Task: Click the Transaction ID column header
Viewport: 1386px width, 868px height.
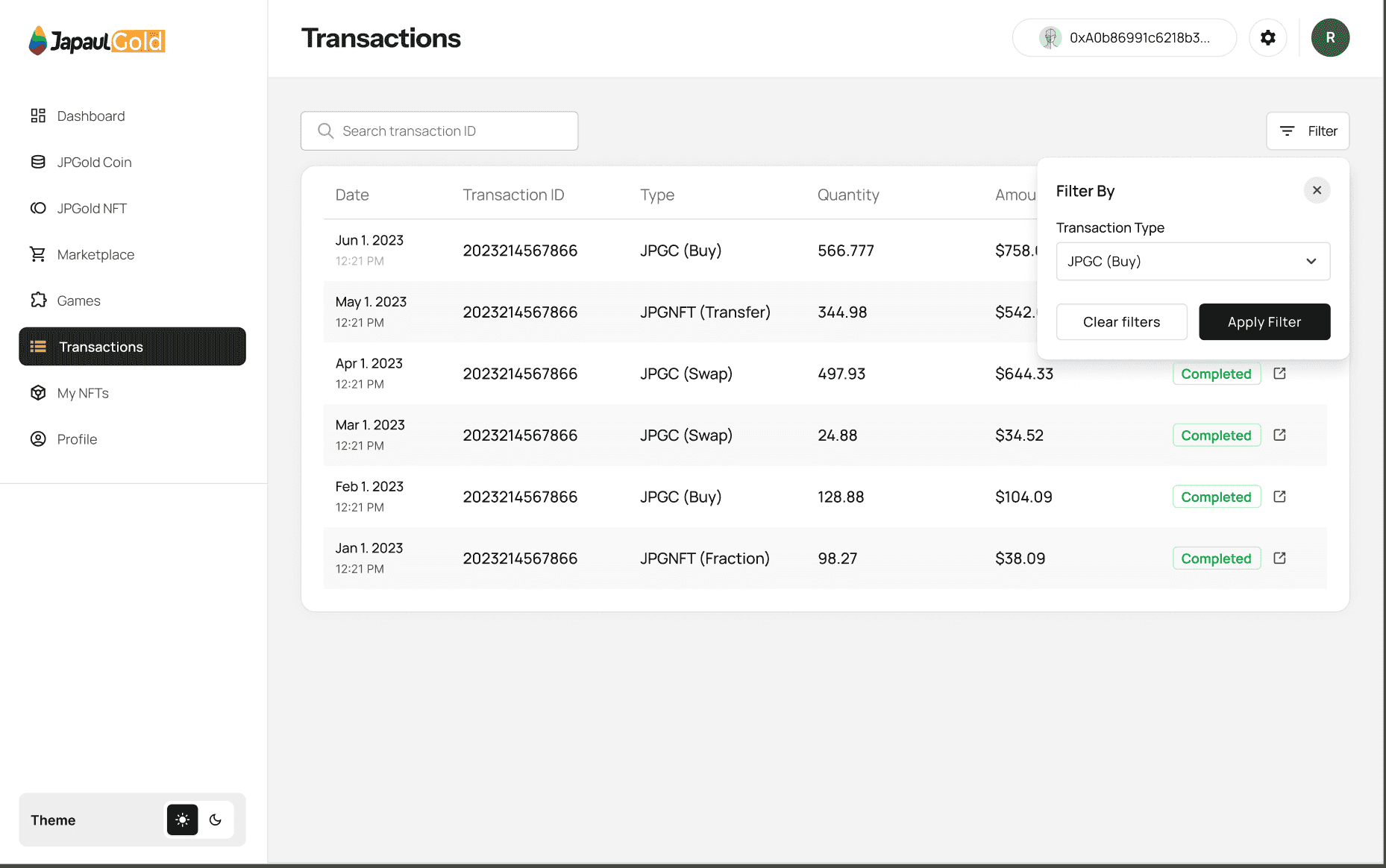Action: 513,195
